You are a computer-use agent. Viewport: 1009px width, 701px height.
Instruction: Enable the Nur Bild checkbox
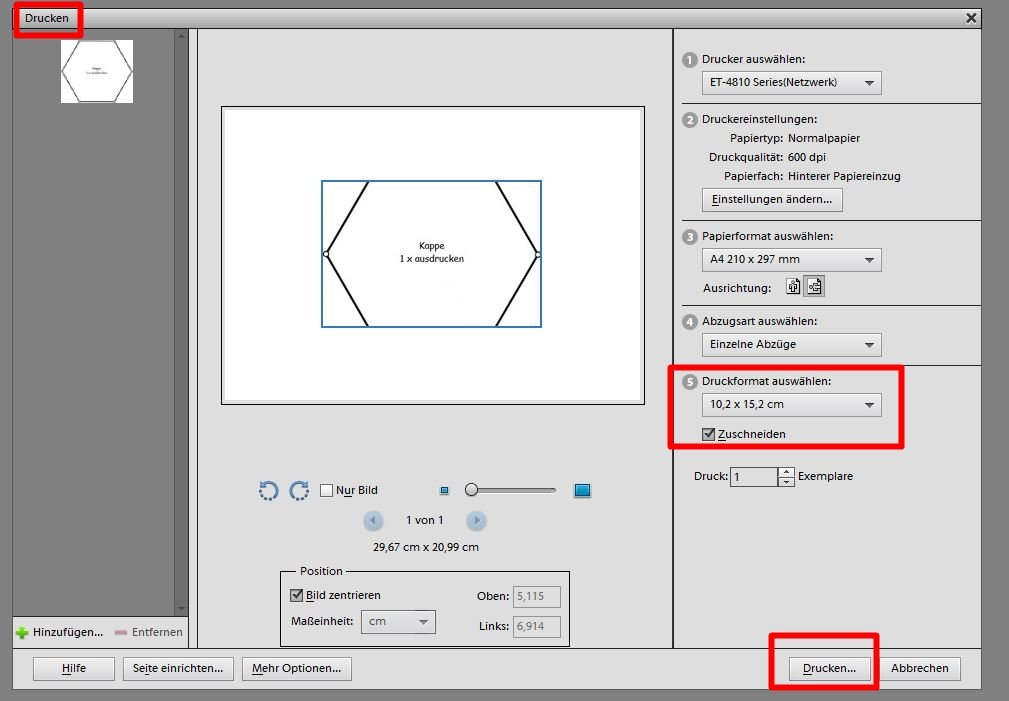[326, 490]
